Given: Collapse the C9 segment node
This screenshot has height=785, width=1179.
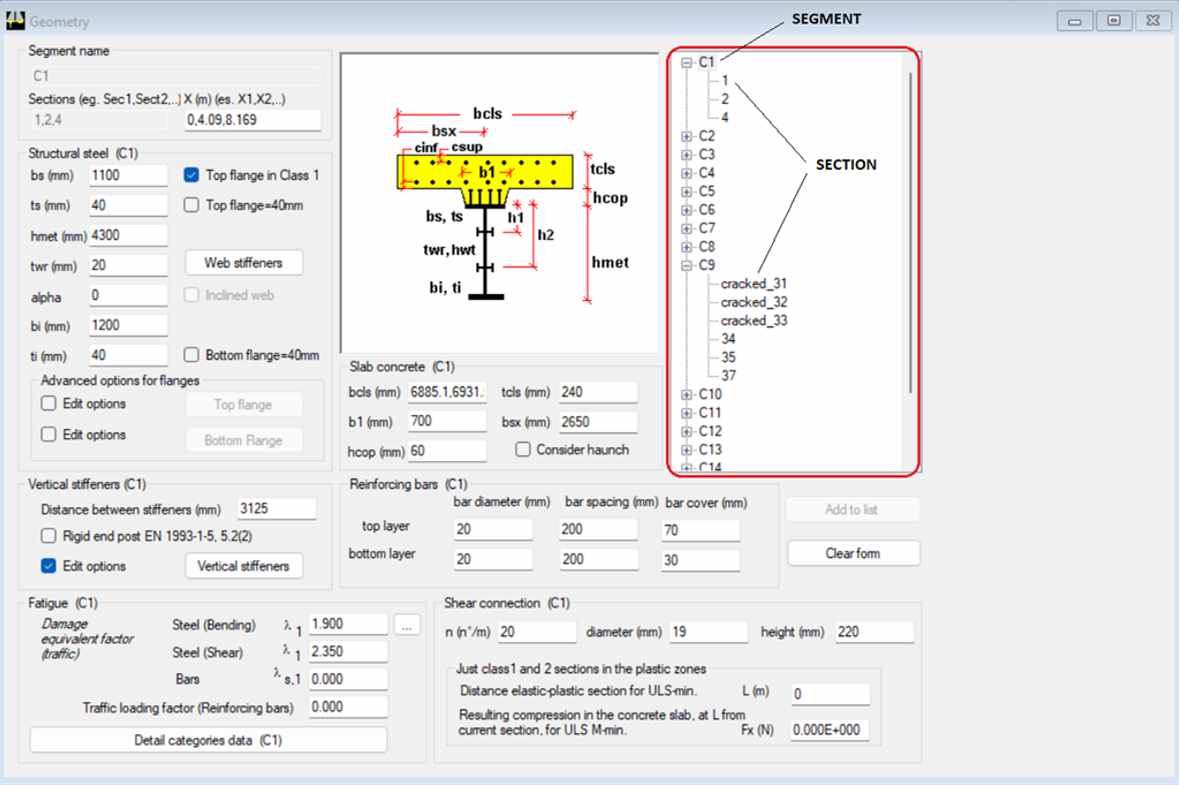Looking at the screenshot, I should tap(687, 266).
